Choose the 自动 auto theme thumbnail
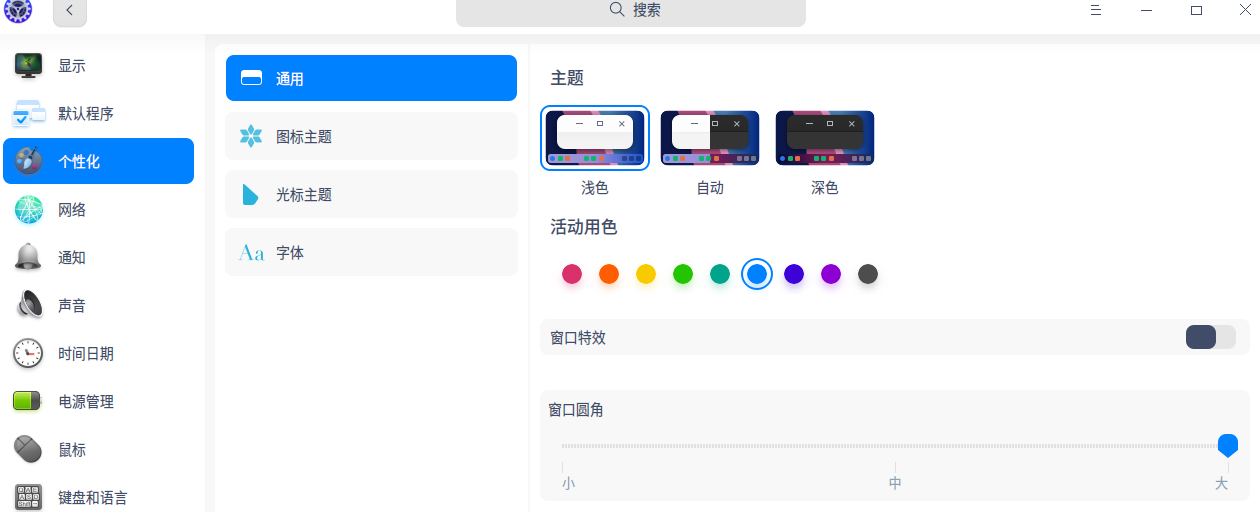 710,138
